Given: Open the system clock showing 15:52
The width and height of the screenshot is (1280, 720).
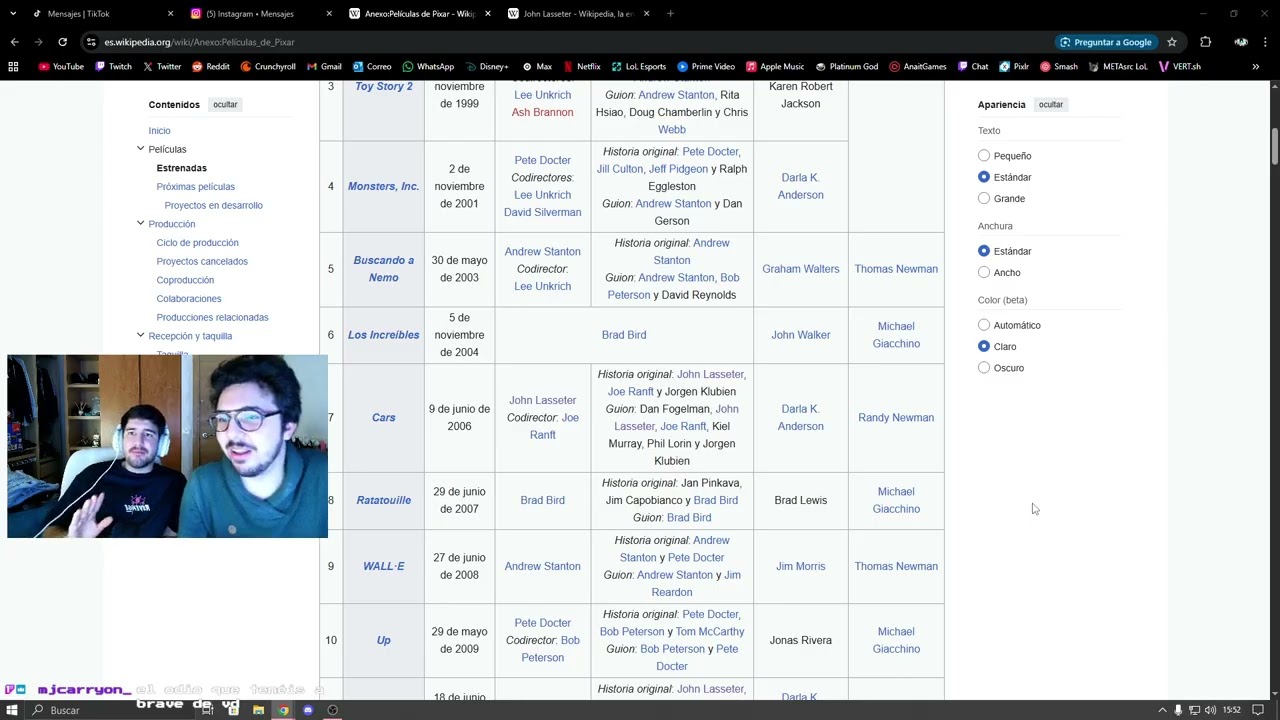Looking at the screenshot, I should (x=1231, y=710).
